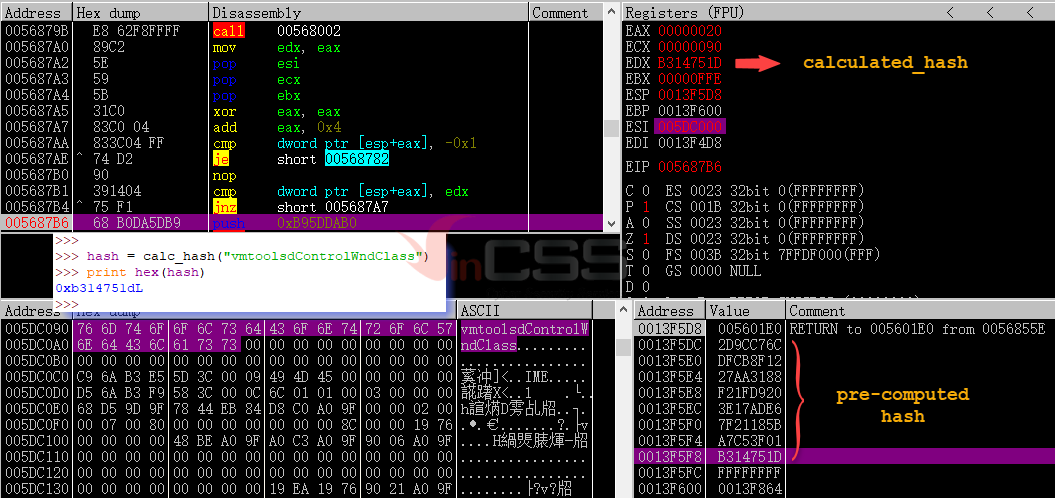
Task: Click the EDI register value 0013F4D8
Action: [x=690, y=143]
